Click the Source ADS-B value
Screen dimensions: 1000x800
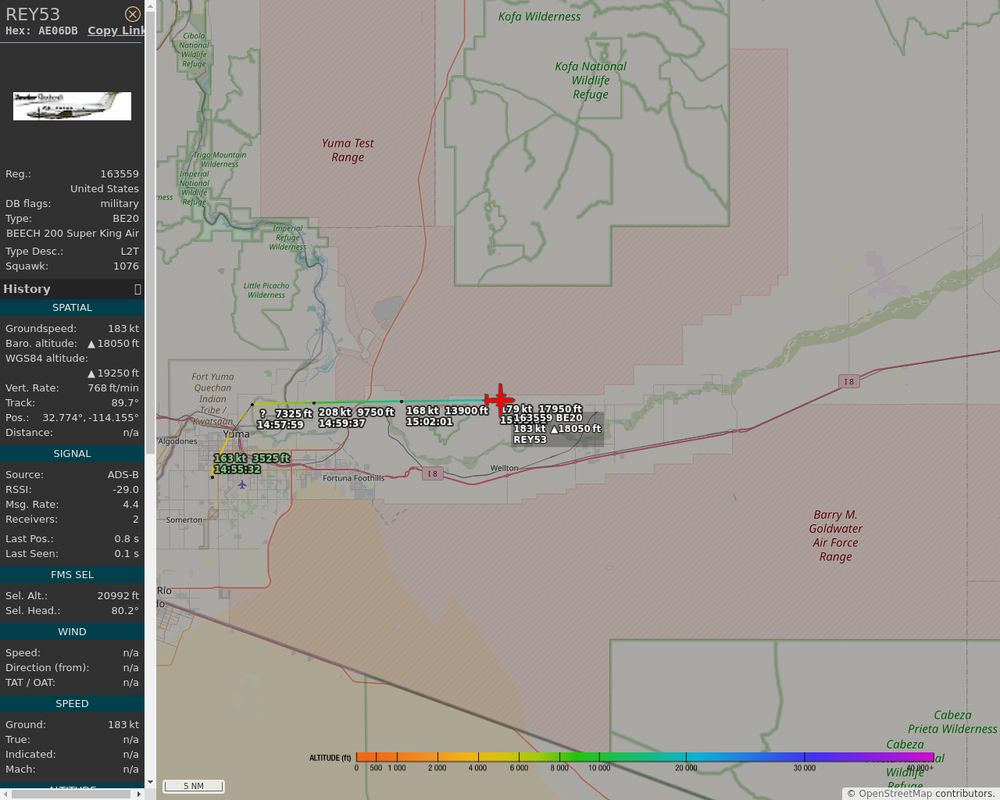click(x=123, y=475)
